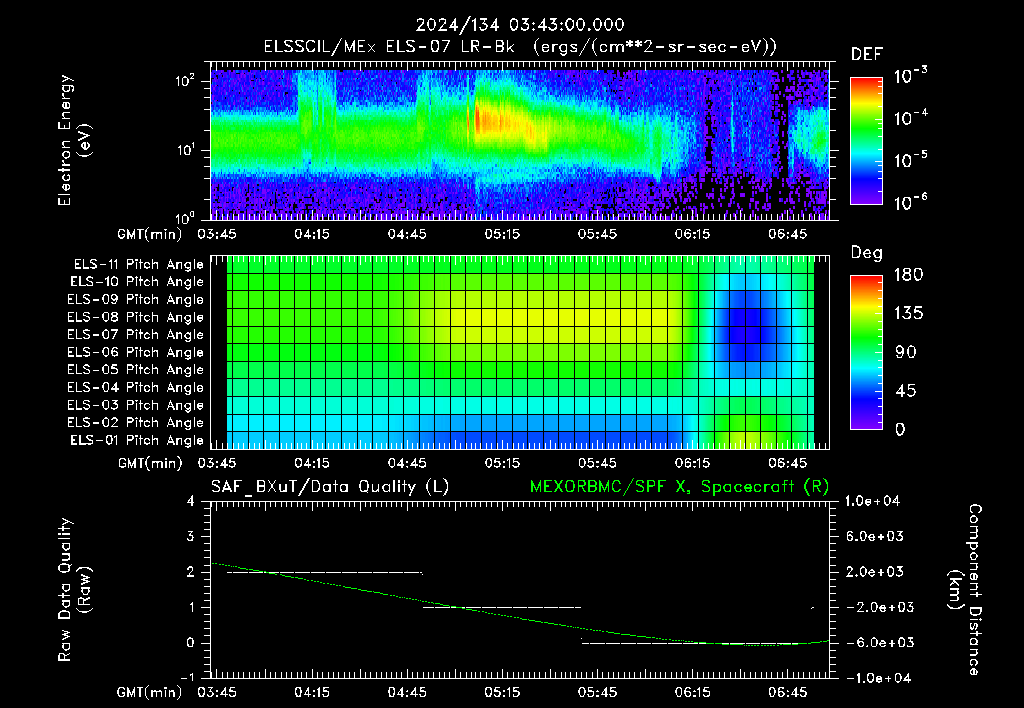Click the 6.0e+03 right axis value
This screenshot has height=708, width=1024.
pos(874,537)
